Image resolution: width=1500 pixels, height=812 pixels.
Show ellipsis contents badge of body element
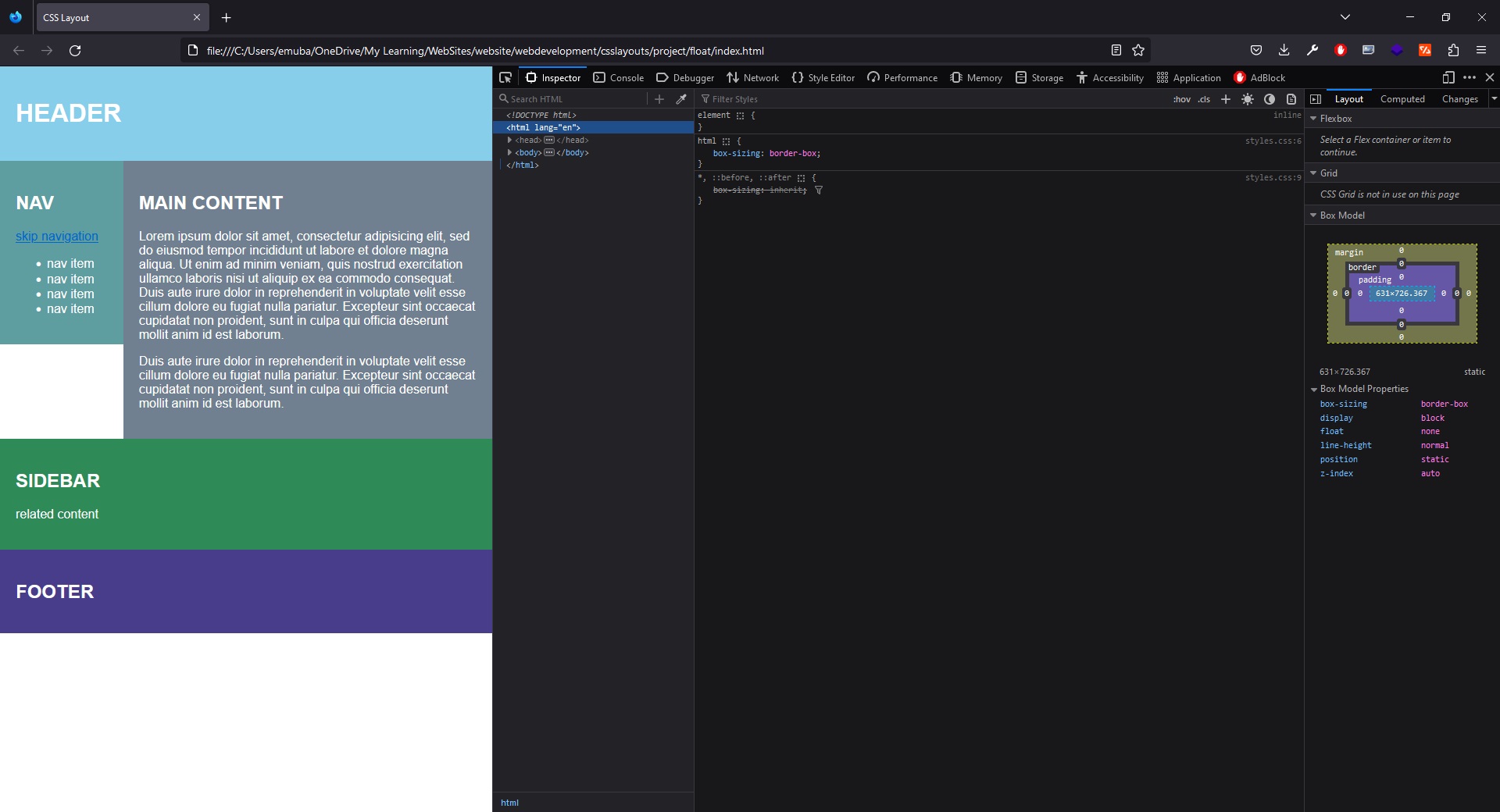click(549, 153)
